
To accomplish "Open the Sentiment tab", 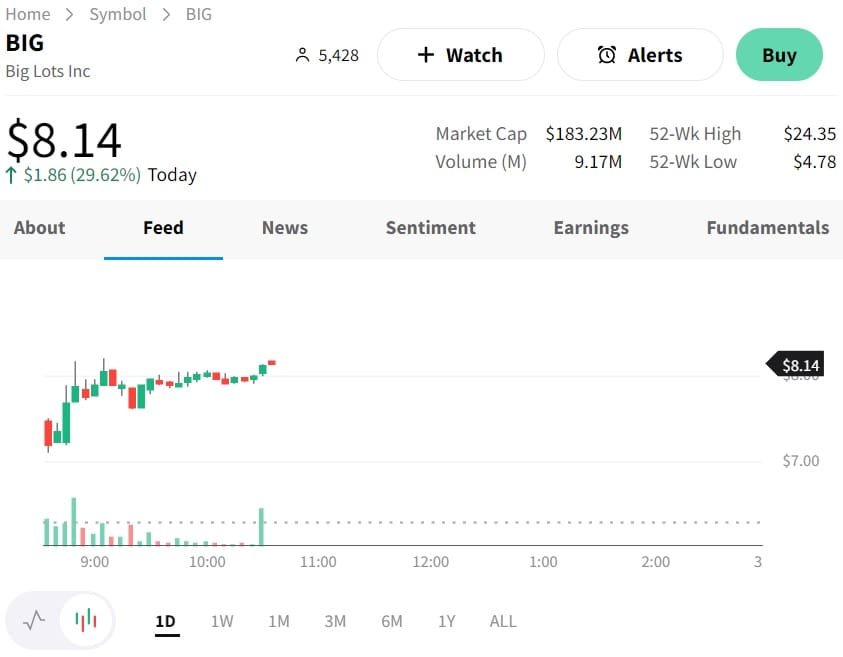I will 431,228.
